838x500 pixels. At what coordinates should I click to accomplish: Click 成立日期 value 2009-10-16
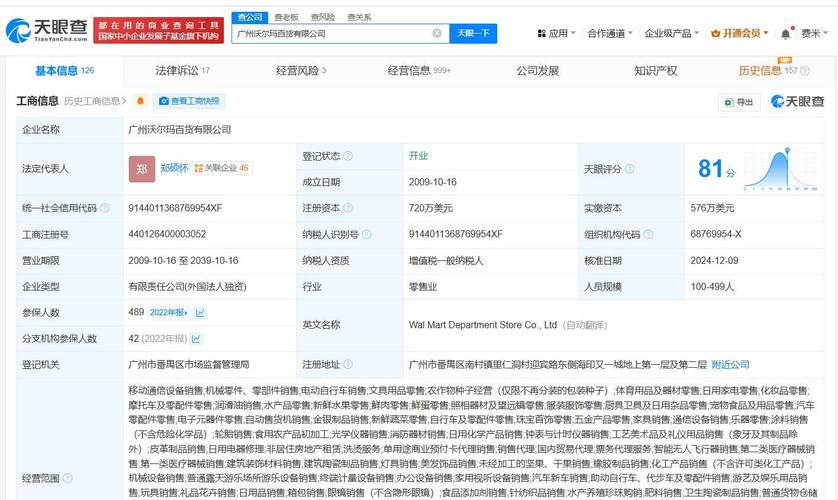coord(432,182)
